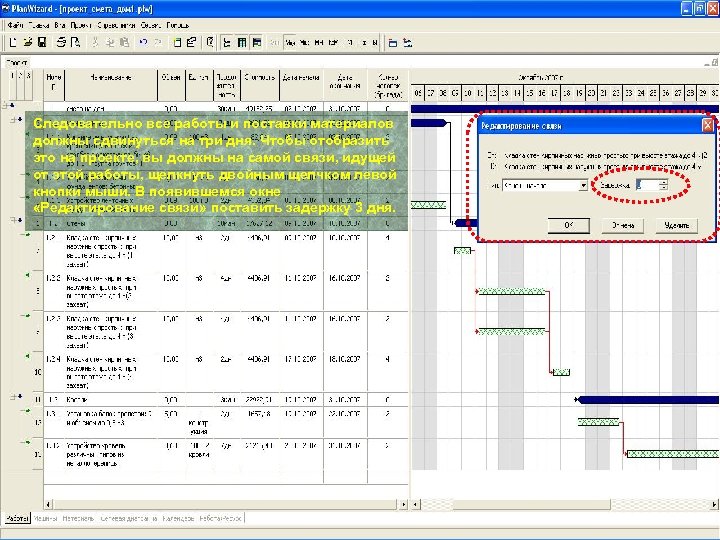This screenshot has width=720, height=540.
Task: Click the task name cell for row 1.3.2
Action: pyautogui.click(x=112, y=455)
